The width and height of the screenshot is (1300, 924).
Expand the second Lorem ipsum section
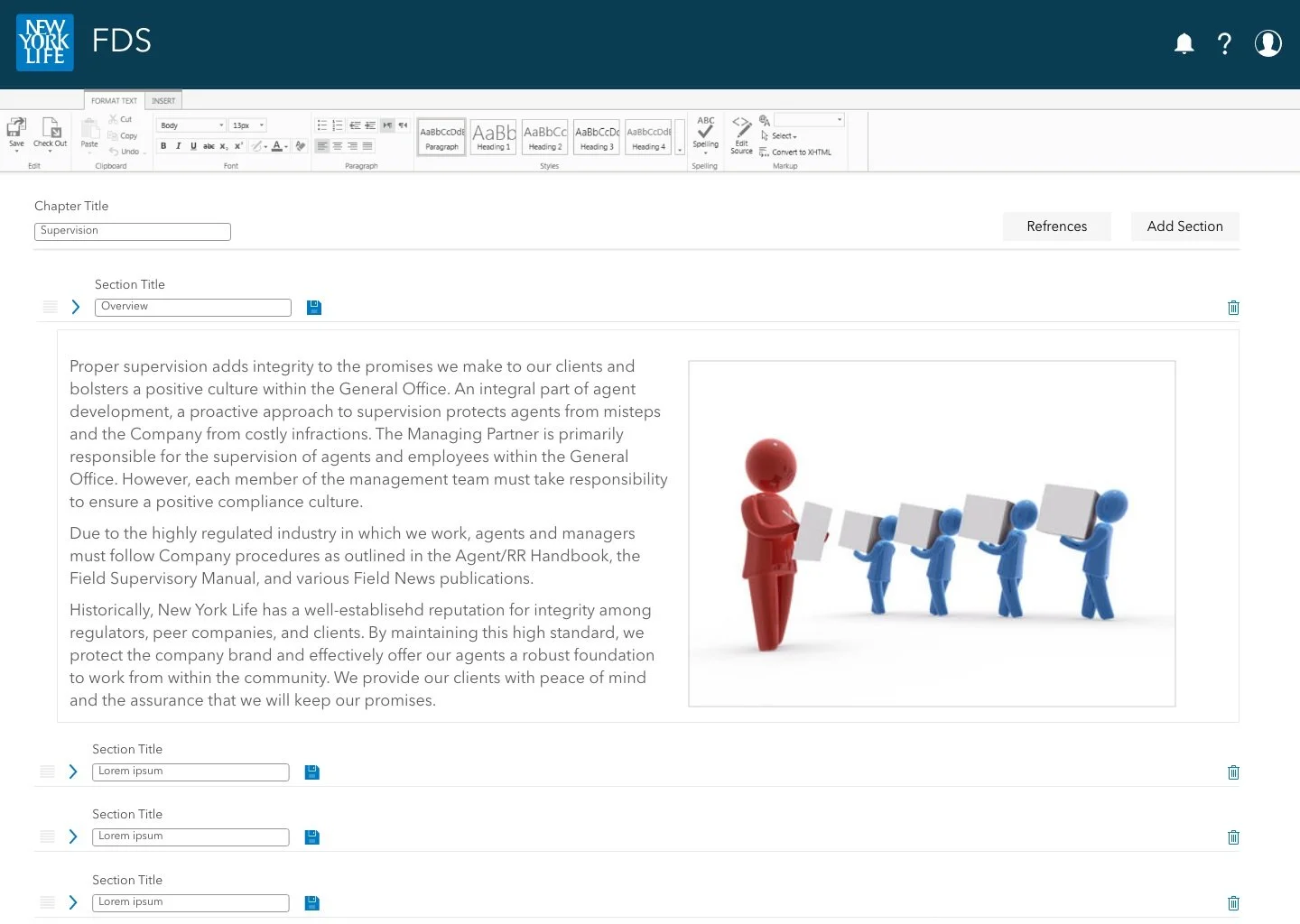point(73,836)
